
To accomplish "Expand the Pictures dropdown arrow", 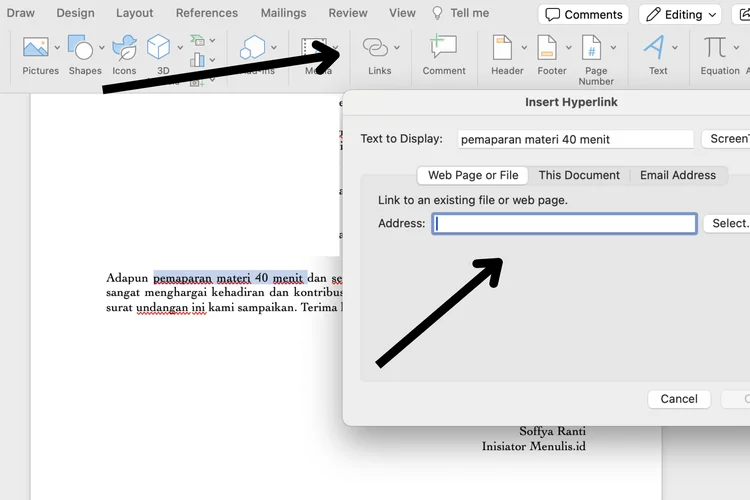I will 57,47.
